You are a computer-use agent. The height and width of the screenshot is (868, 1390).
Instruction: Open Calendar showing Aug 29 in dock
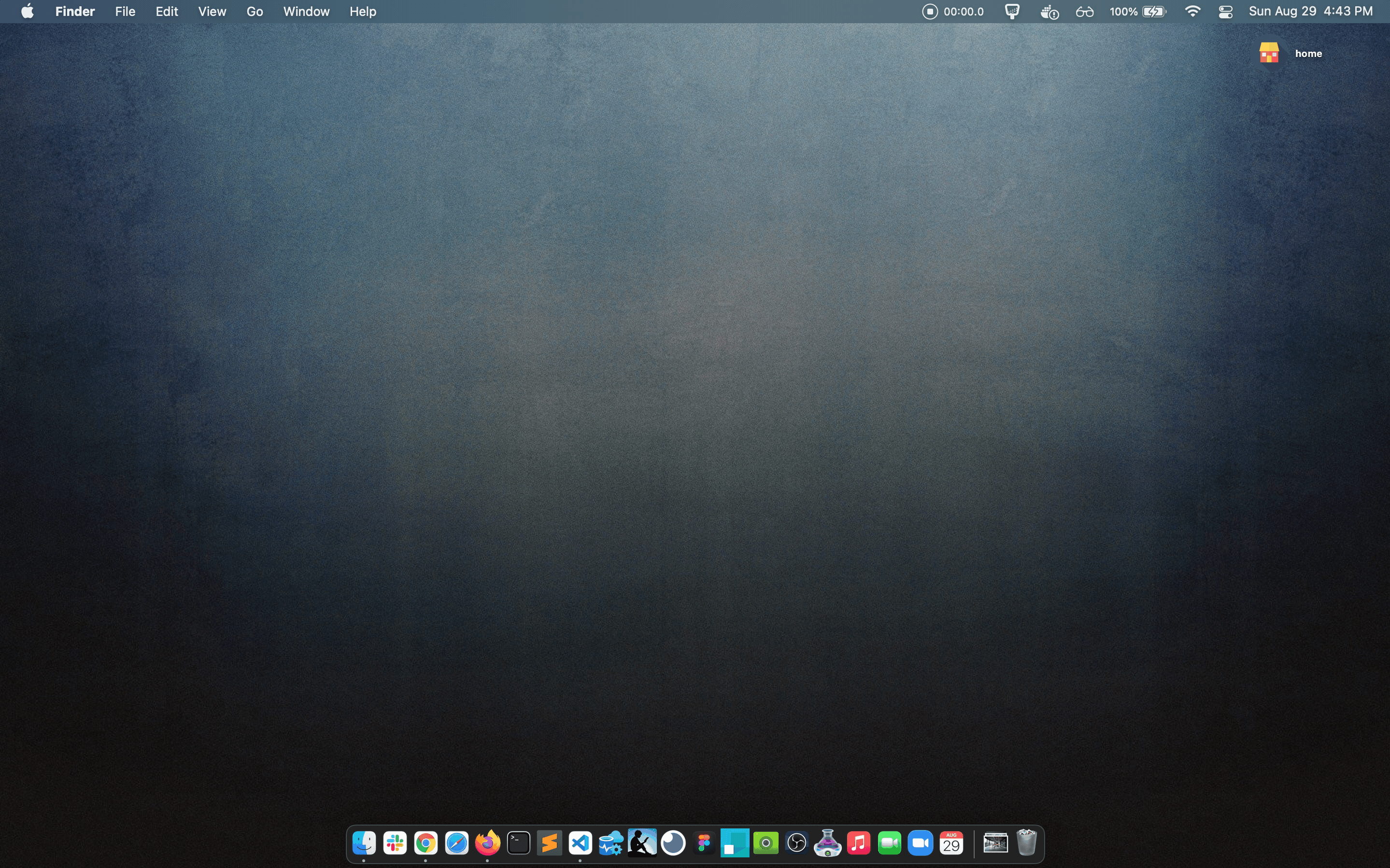951,843
